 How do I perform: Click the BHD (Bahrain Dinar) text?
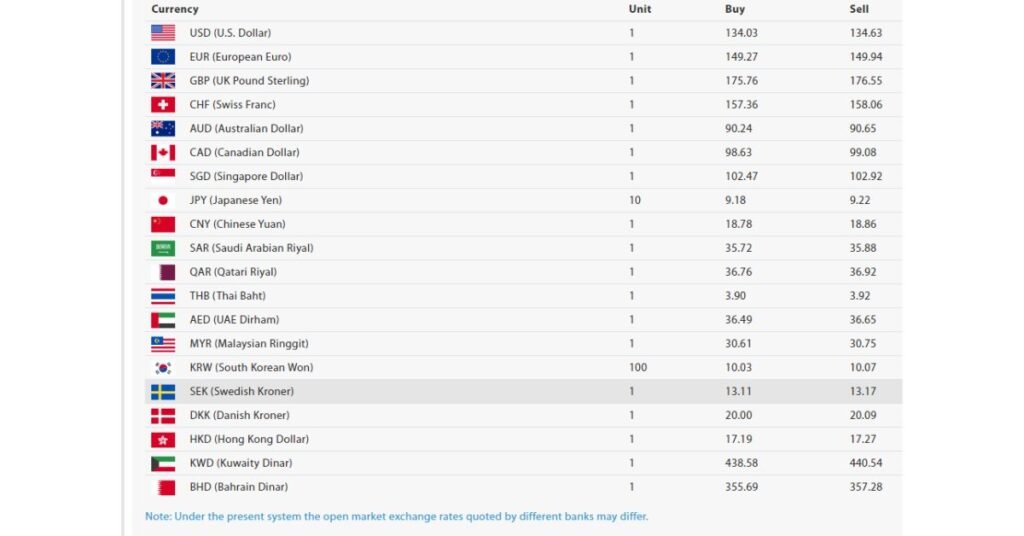point(238,487)
